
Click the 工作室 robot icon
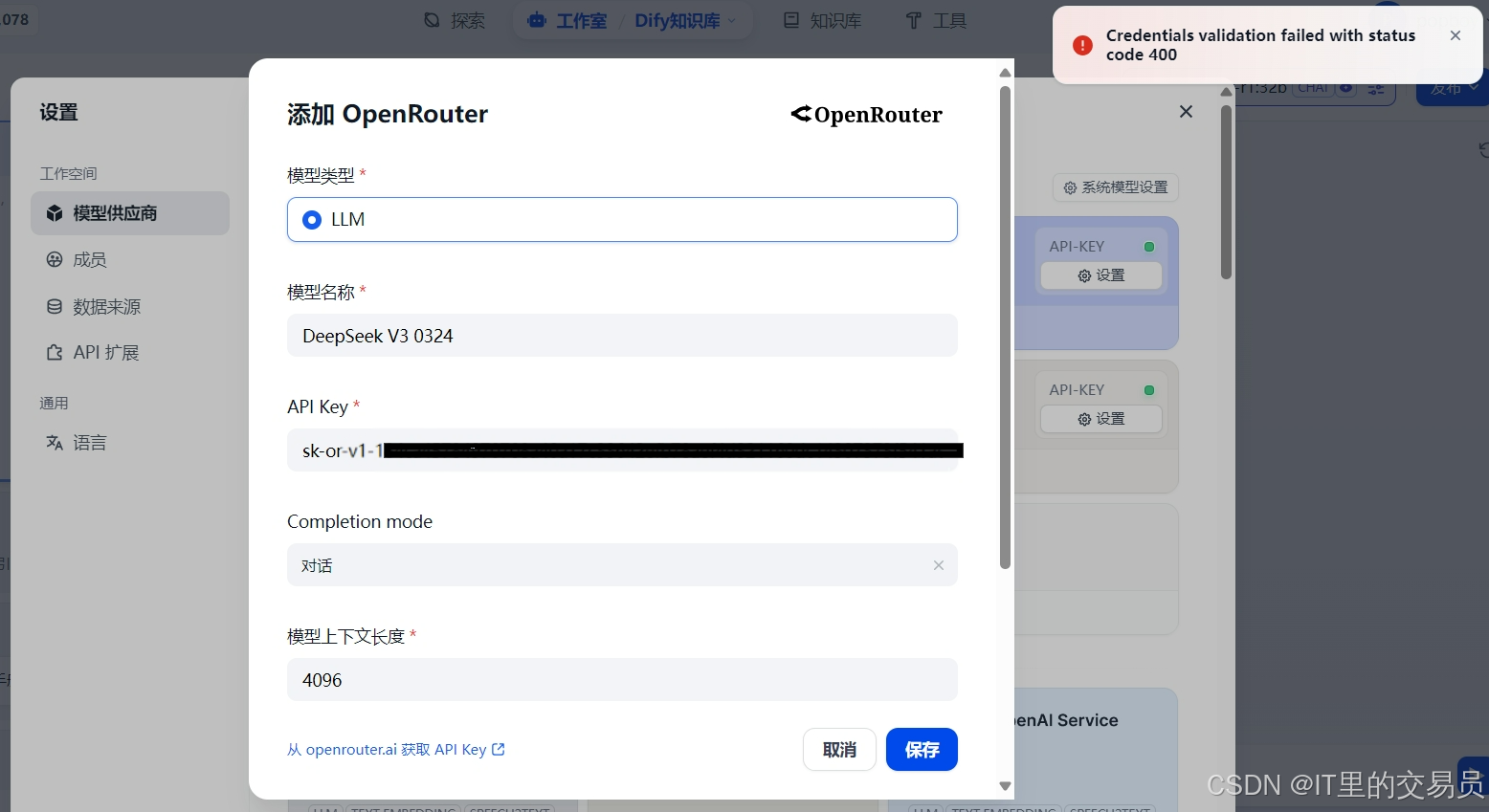(537, 20)
